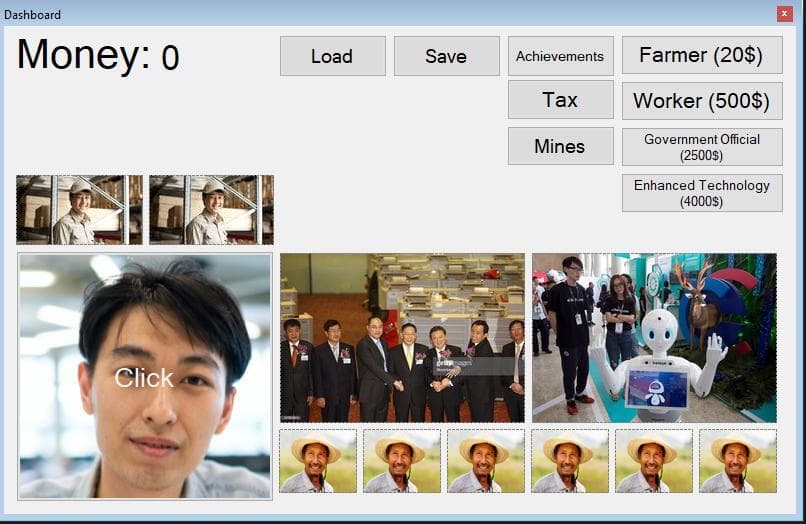Image resolution: width=806 pixels, height=524 pixels.
Task: Save the current game
Action: 447,56
